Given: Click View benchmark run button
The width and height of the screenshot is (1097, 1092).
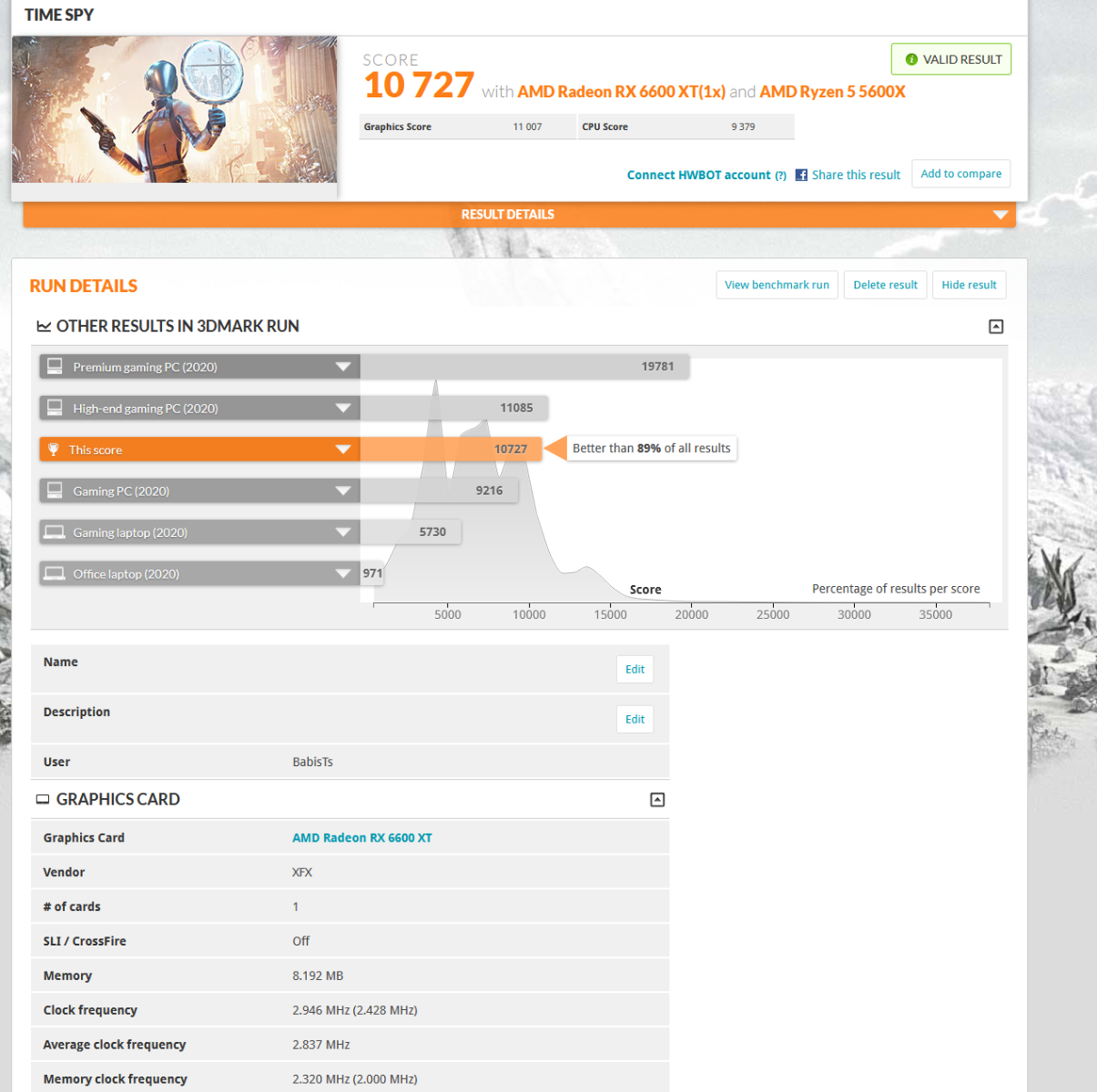Looking at the screenshot, I should click(777, 285).
